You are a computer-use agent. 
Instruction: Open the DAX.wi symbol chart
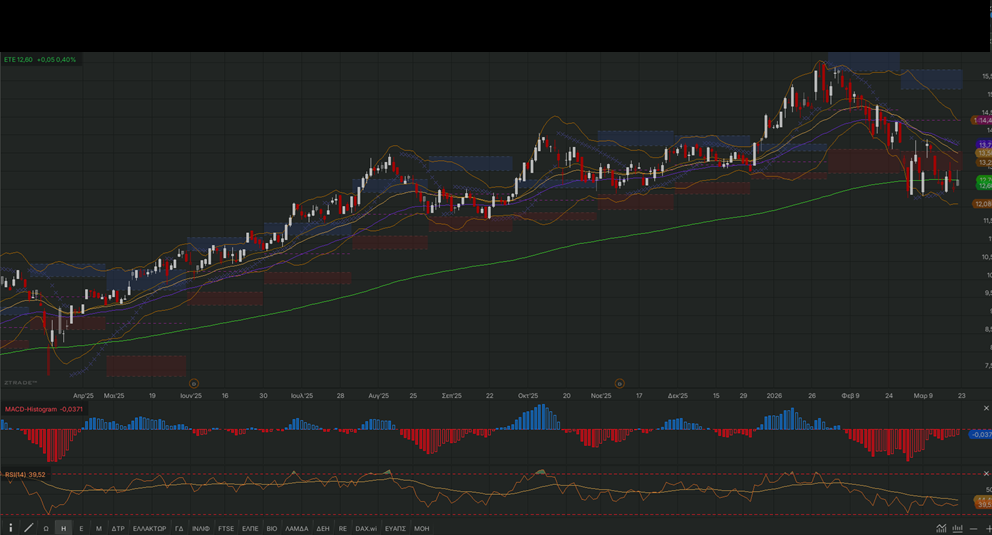coord(366,528)
